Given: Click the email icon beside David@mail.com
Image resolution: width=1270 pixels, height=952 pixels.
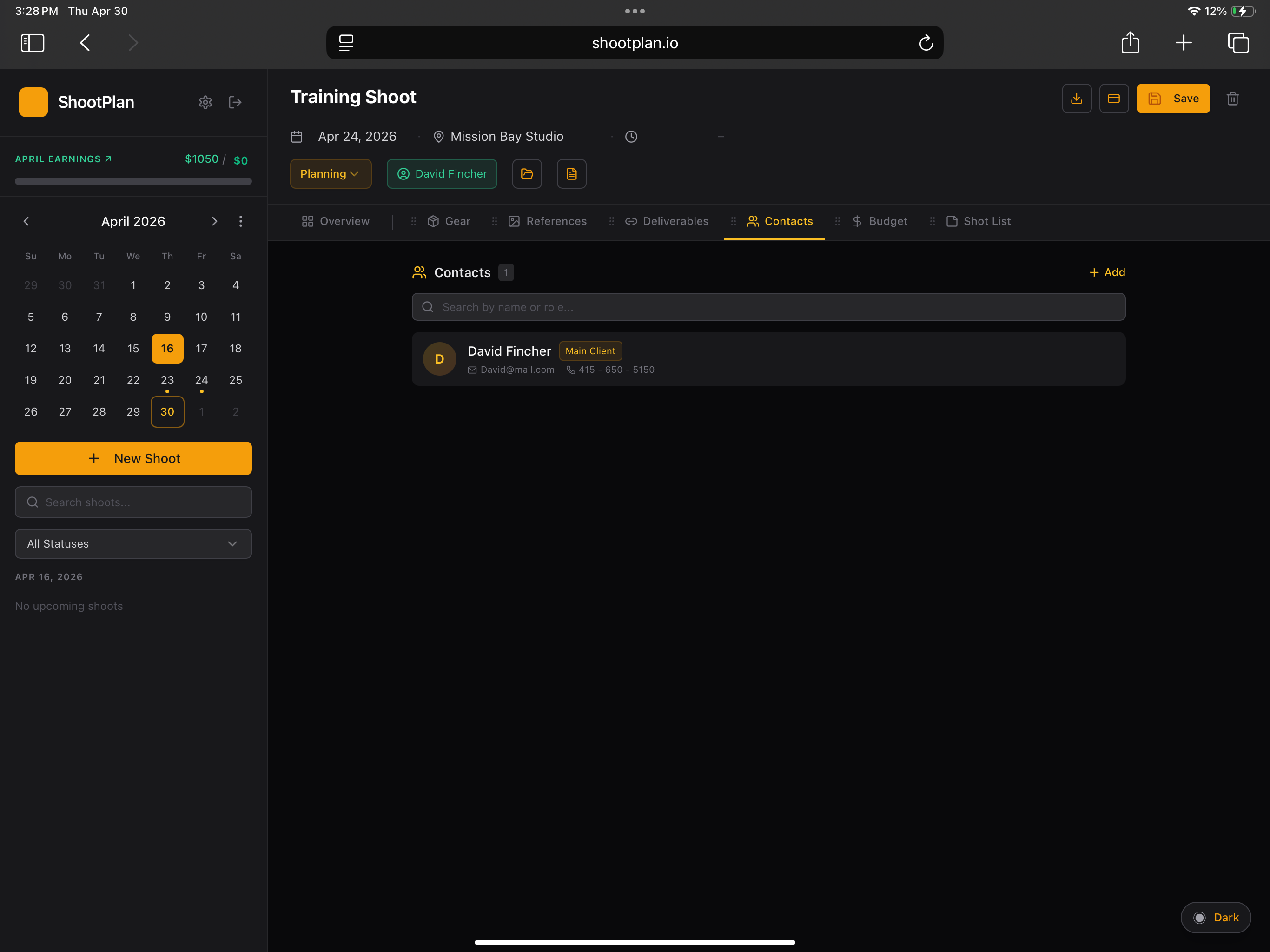Looking at the screenshot, I should 472,370.
